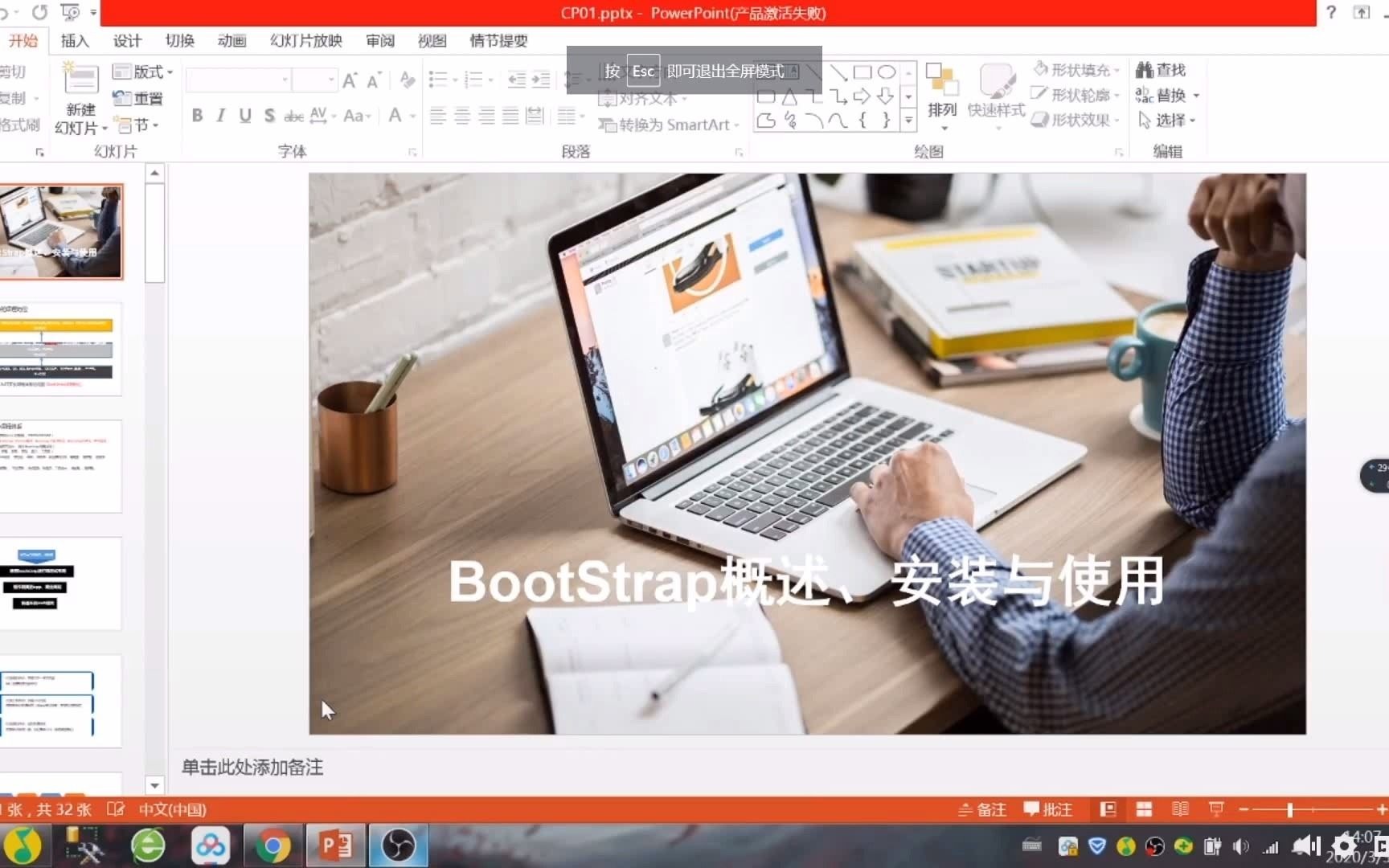1389x868 pixels.
Task: Toggle italic formatting
Action: coord(220,116)
